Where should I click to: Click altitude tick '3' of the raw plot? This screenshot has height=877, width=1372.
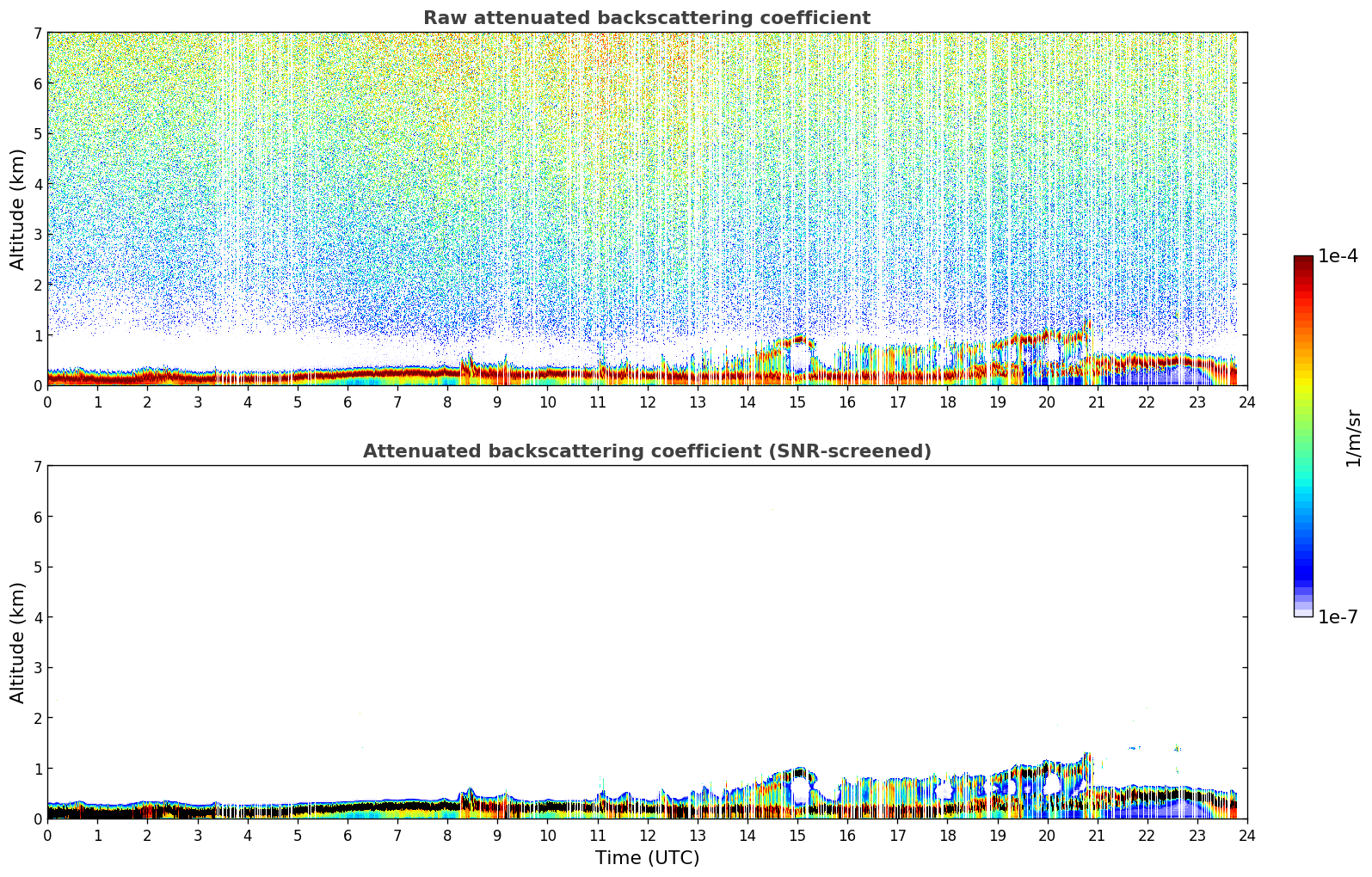37,235
